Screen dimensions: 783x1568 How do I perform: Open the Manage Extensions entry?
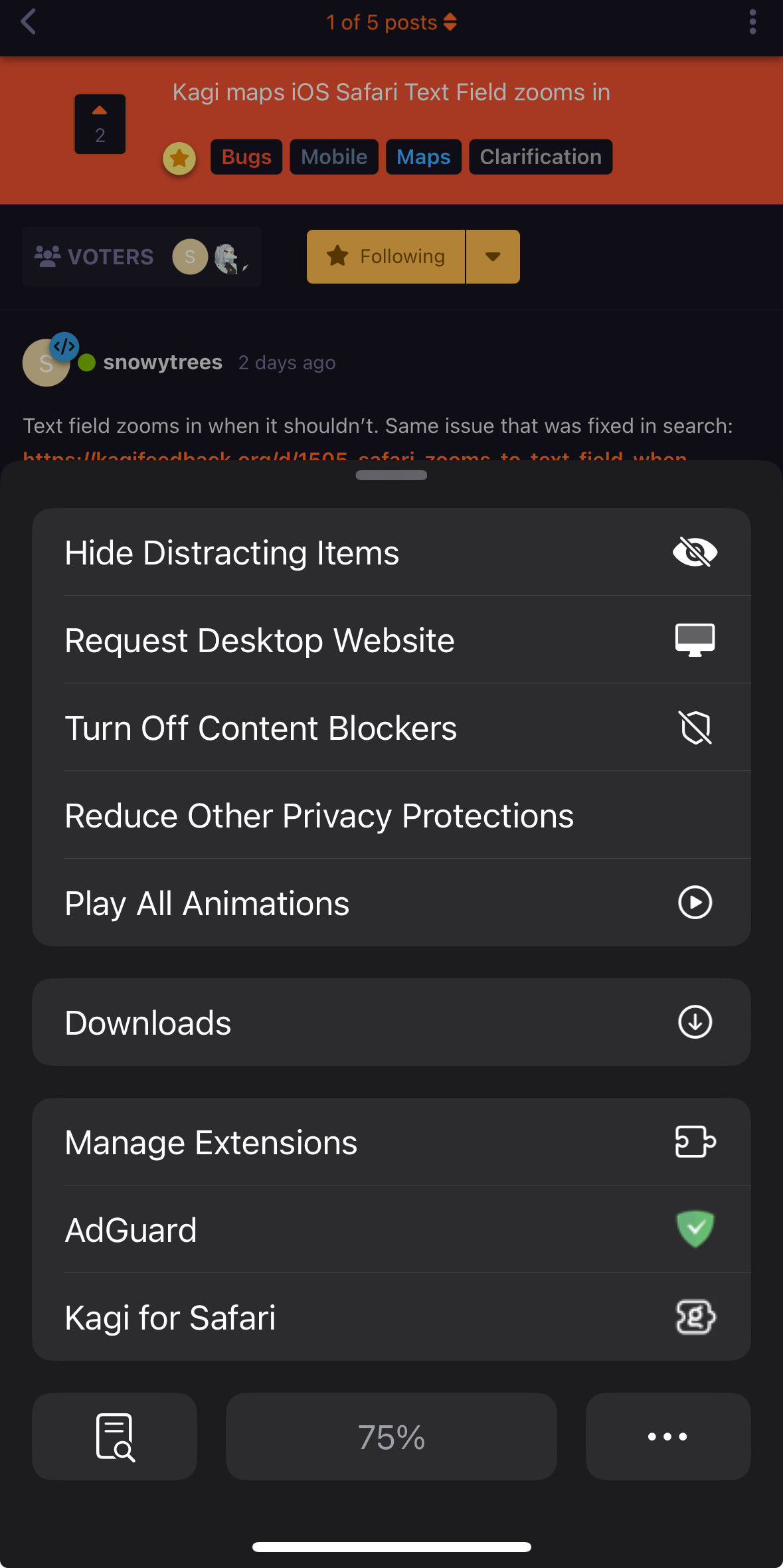tap(391, 1142)
